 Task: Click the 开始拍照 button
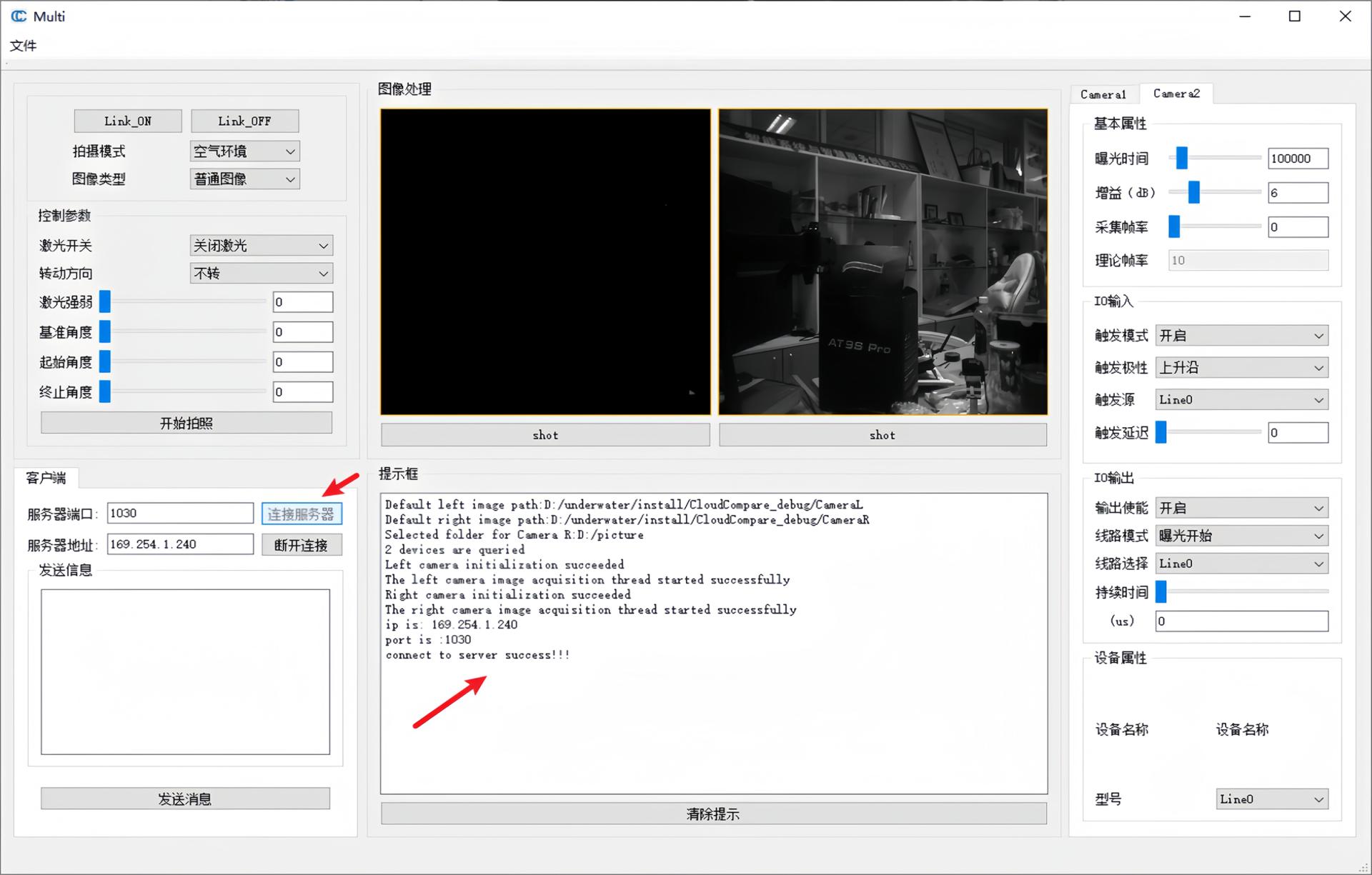(186, 423)
